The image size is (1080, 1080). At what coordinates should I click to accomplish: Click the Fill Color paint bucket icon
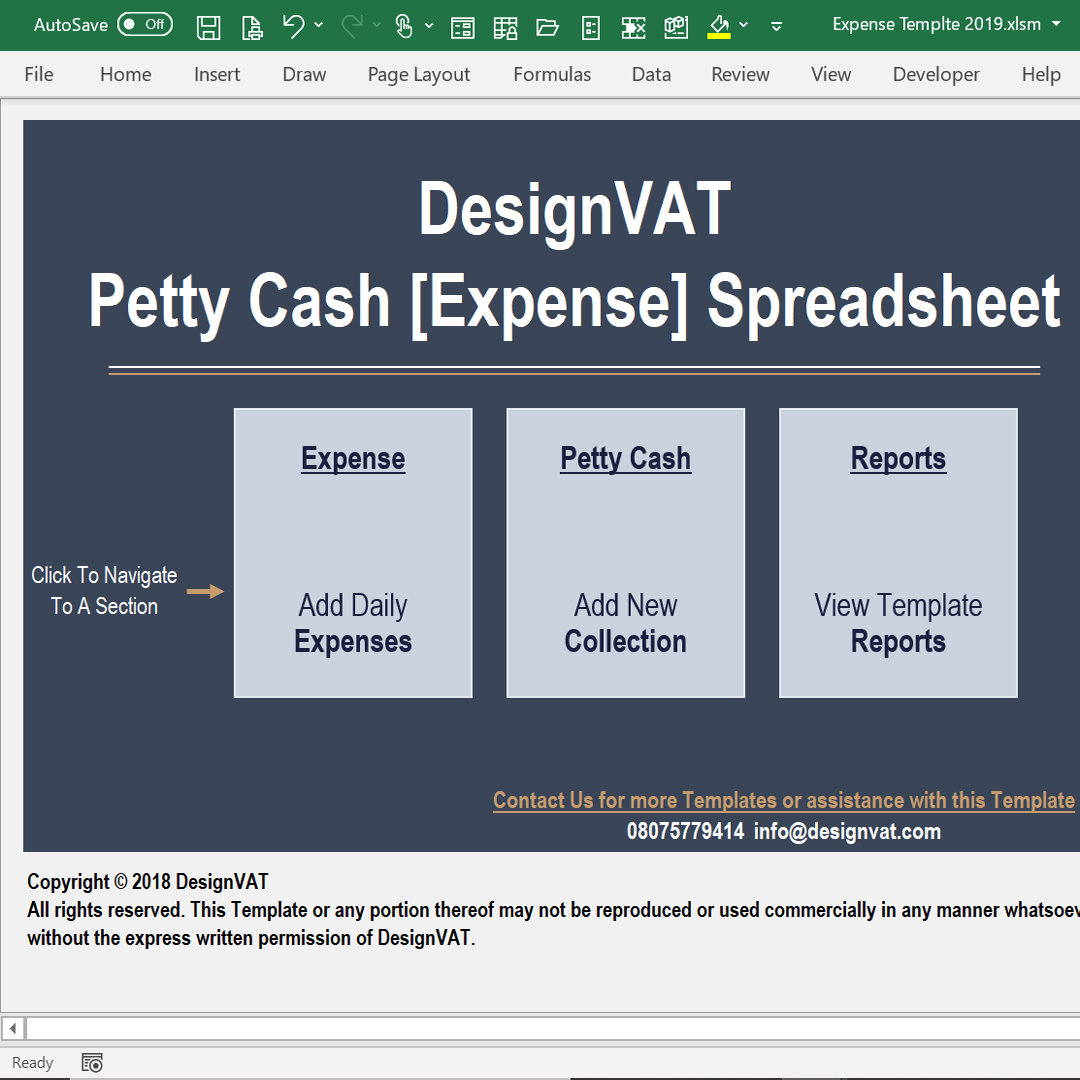click(x=718, y=26)
